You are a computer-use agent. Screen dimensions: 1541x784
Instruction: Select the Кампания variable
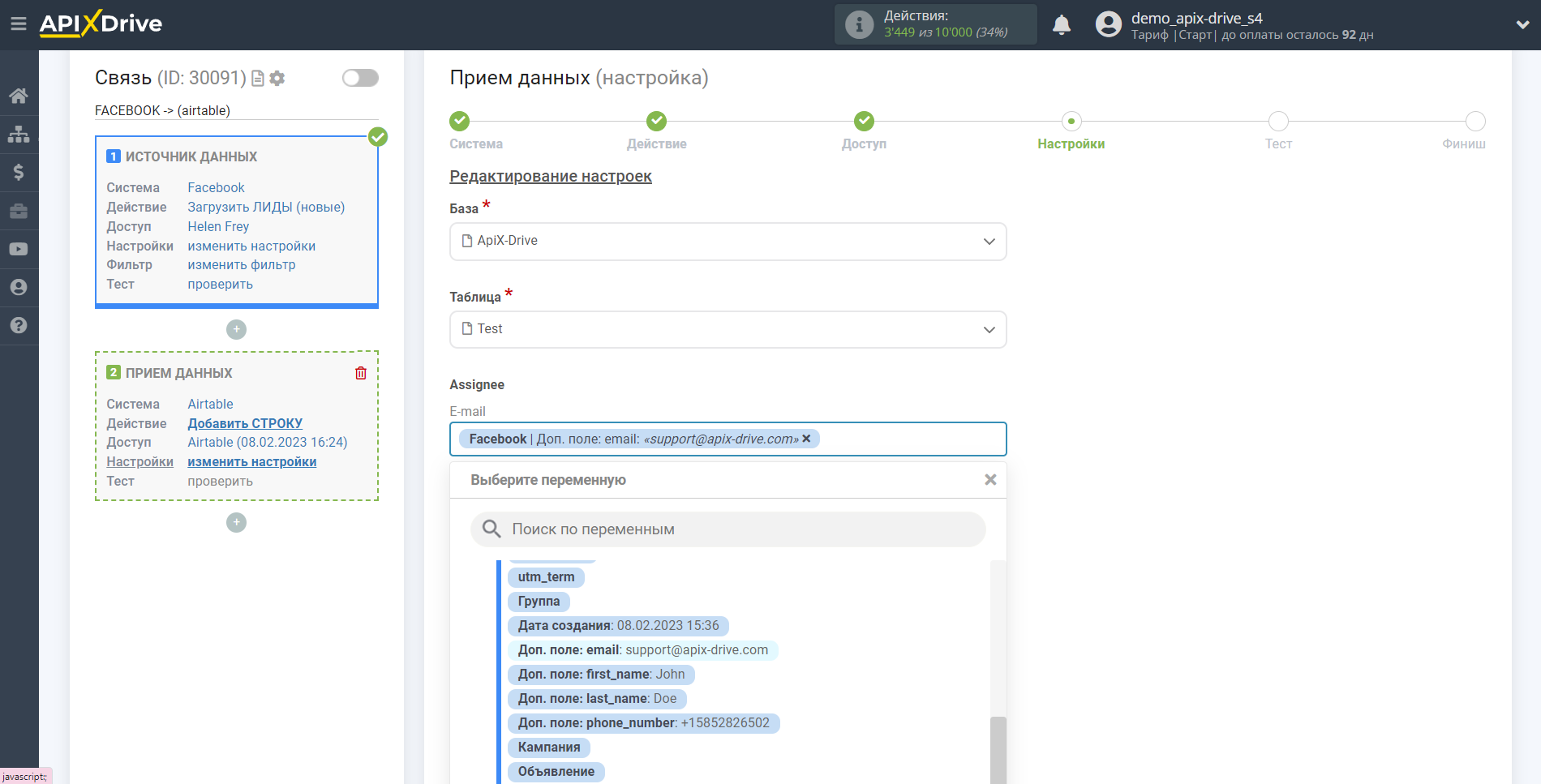(x=549, y=748)
